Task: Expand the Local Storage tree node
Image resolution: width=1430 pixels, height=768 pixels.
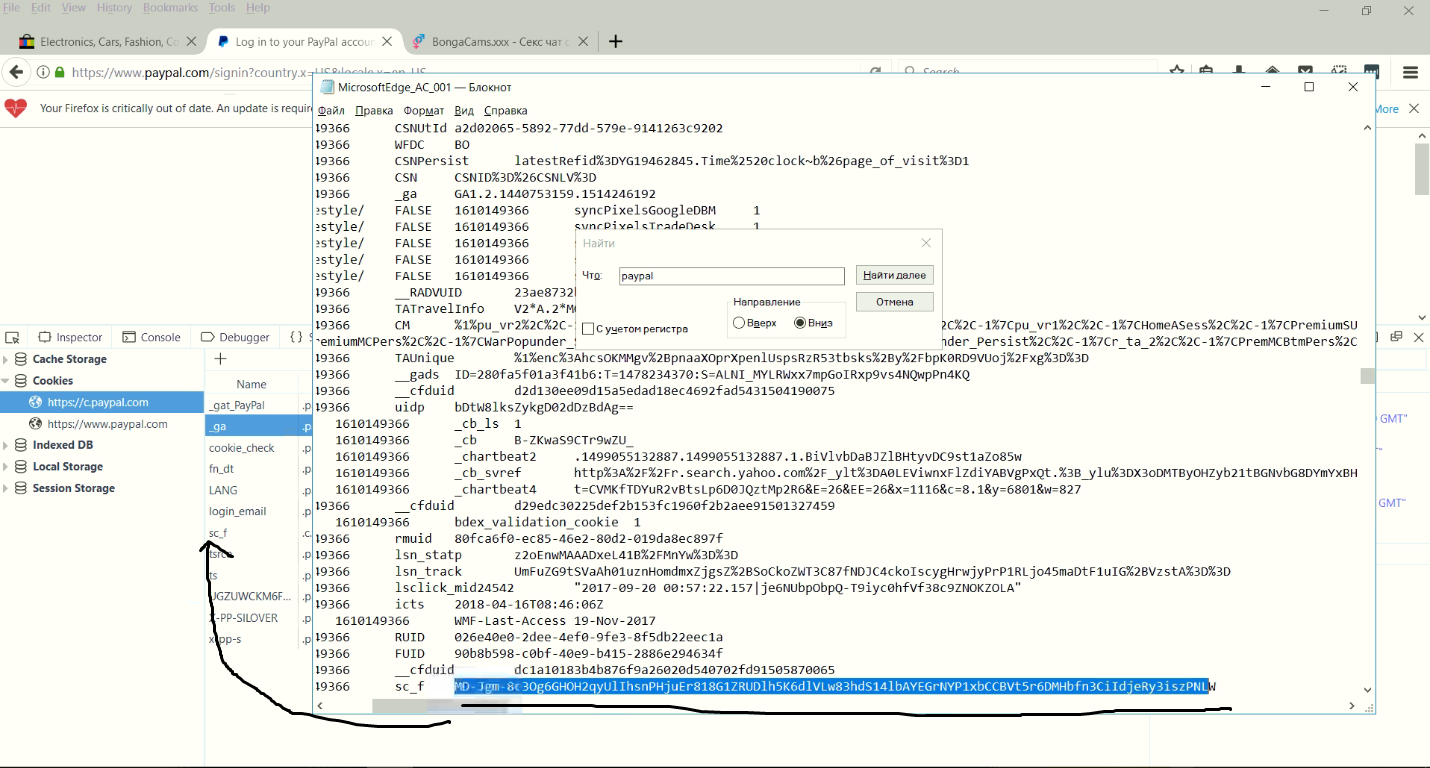Action: pos(6,467)
